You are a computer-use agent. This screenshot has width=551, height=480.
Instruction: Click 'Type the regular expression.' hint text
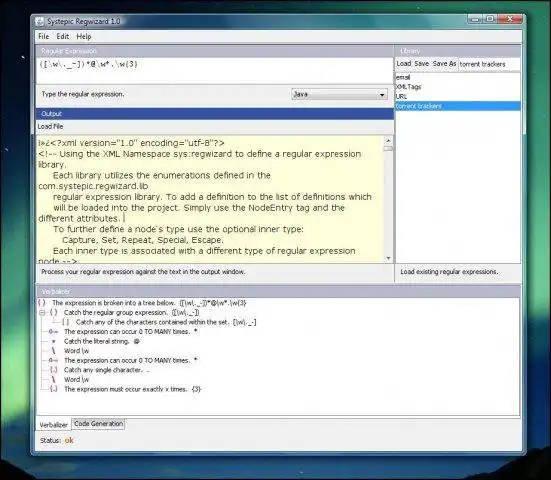(83, 94)
